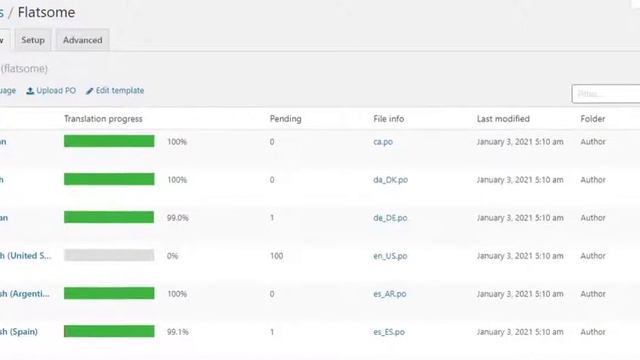640x360 pixels.
Task: Click last modified date in da_DK.po row
Action: 520,180
